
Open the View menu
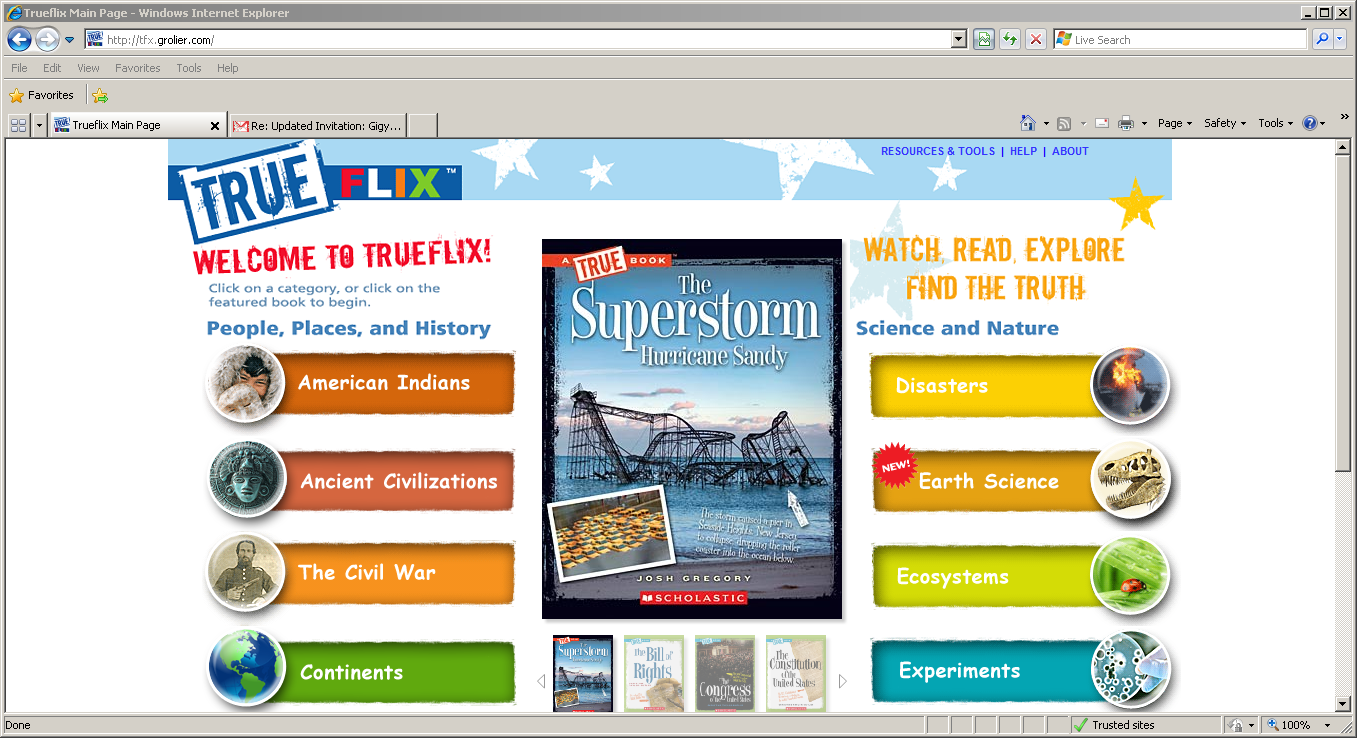tap(88, 68)
